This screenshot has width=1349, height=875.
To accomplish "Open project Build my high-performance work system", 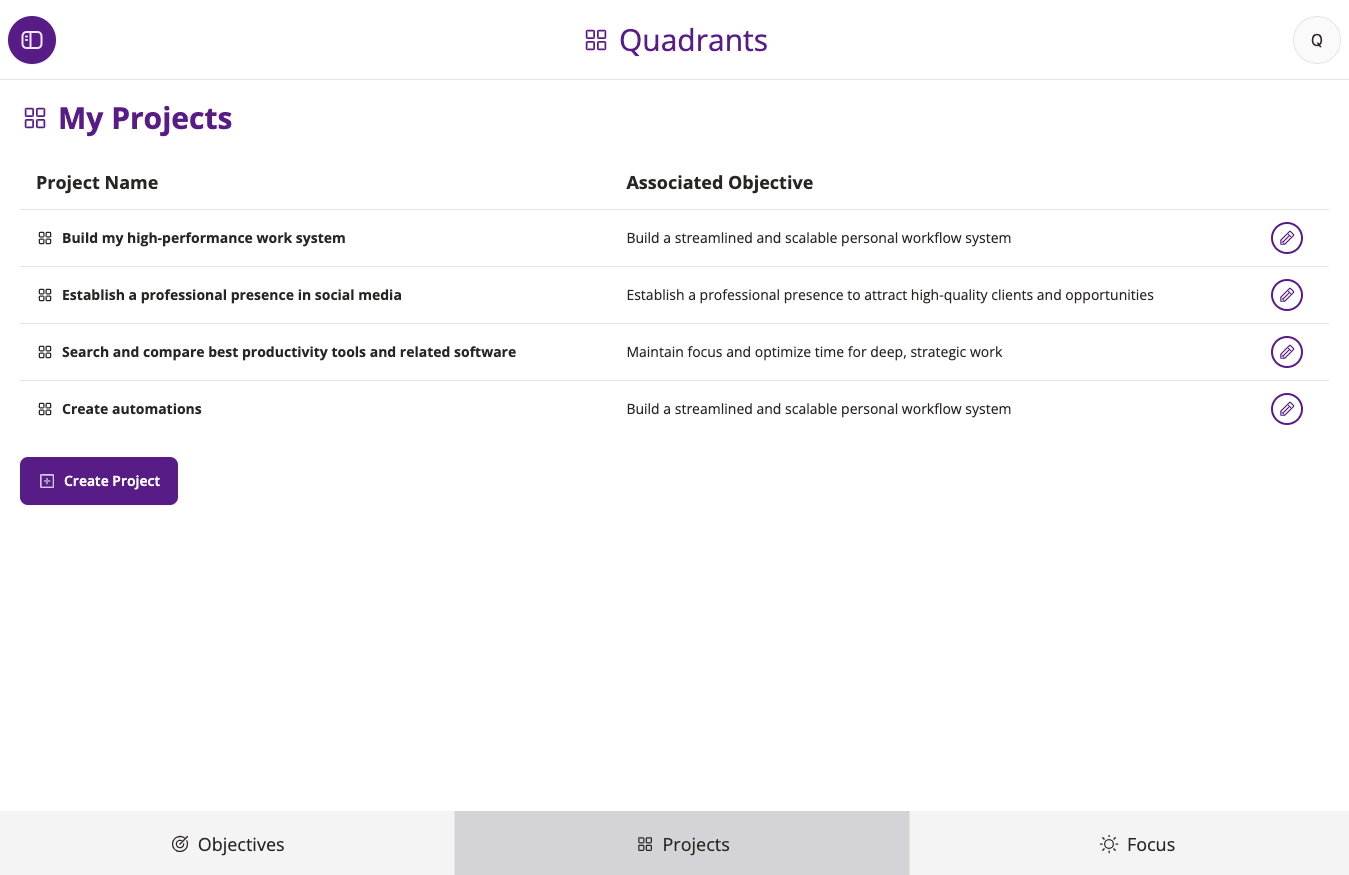I will pyautogui.click(x=203, y=238).
